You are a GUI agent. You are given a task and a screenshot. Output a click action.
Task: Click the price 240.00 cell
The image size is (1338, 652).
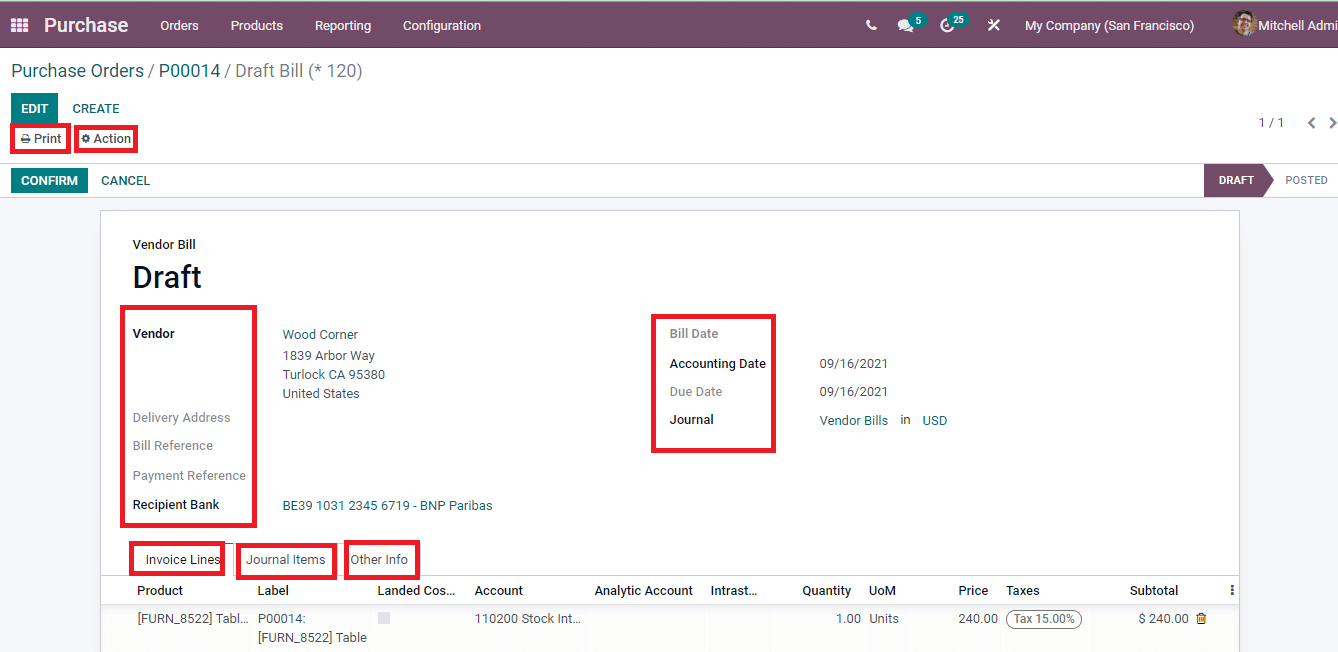(x=978, y=619)
